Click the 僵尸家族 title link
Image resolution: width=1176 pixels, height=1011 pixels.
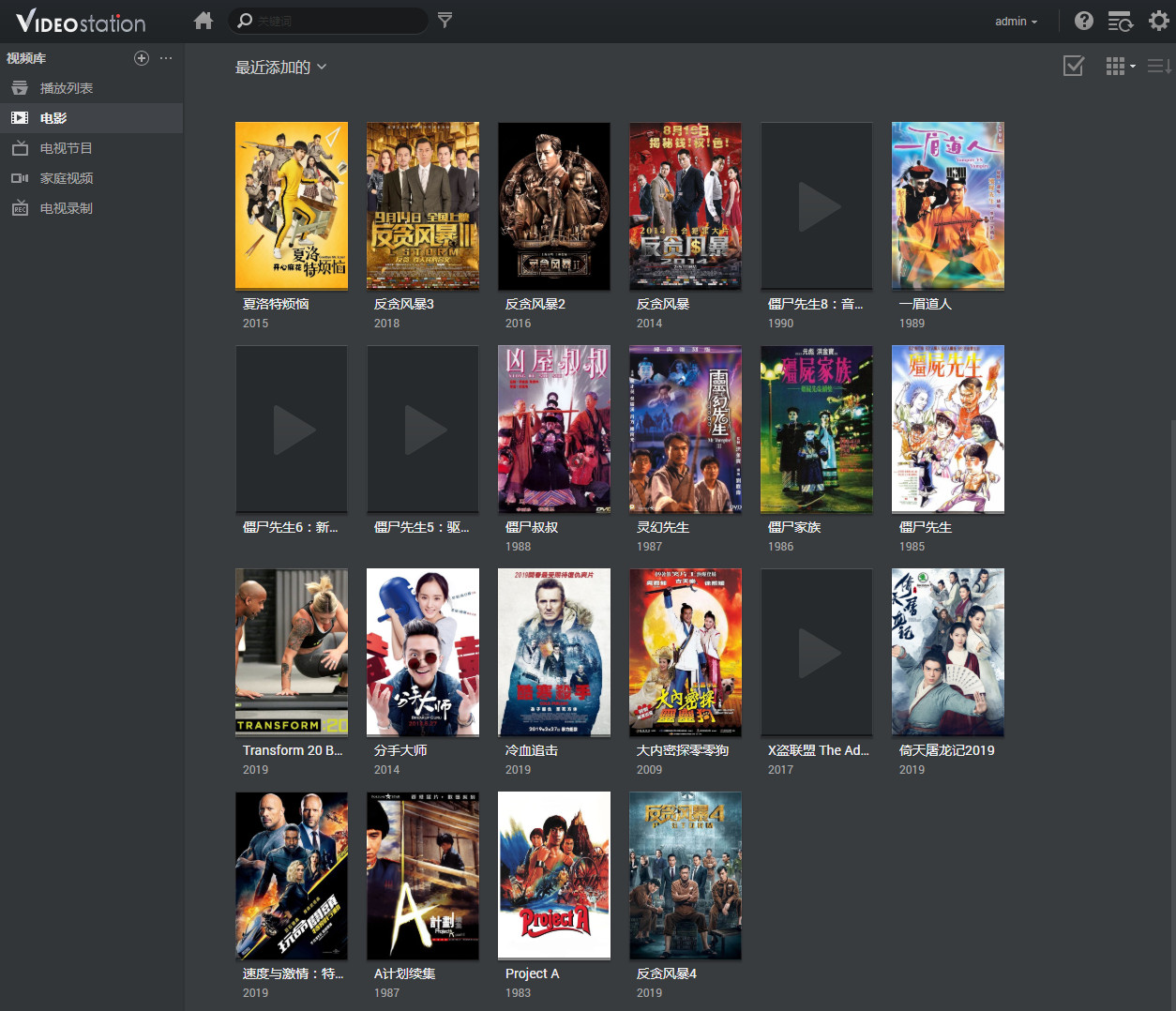[x=794, y=527]
